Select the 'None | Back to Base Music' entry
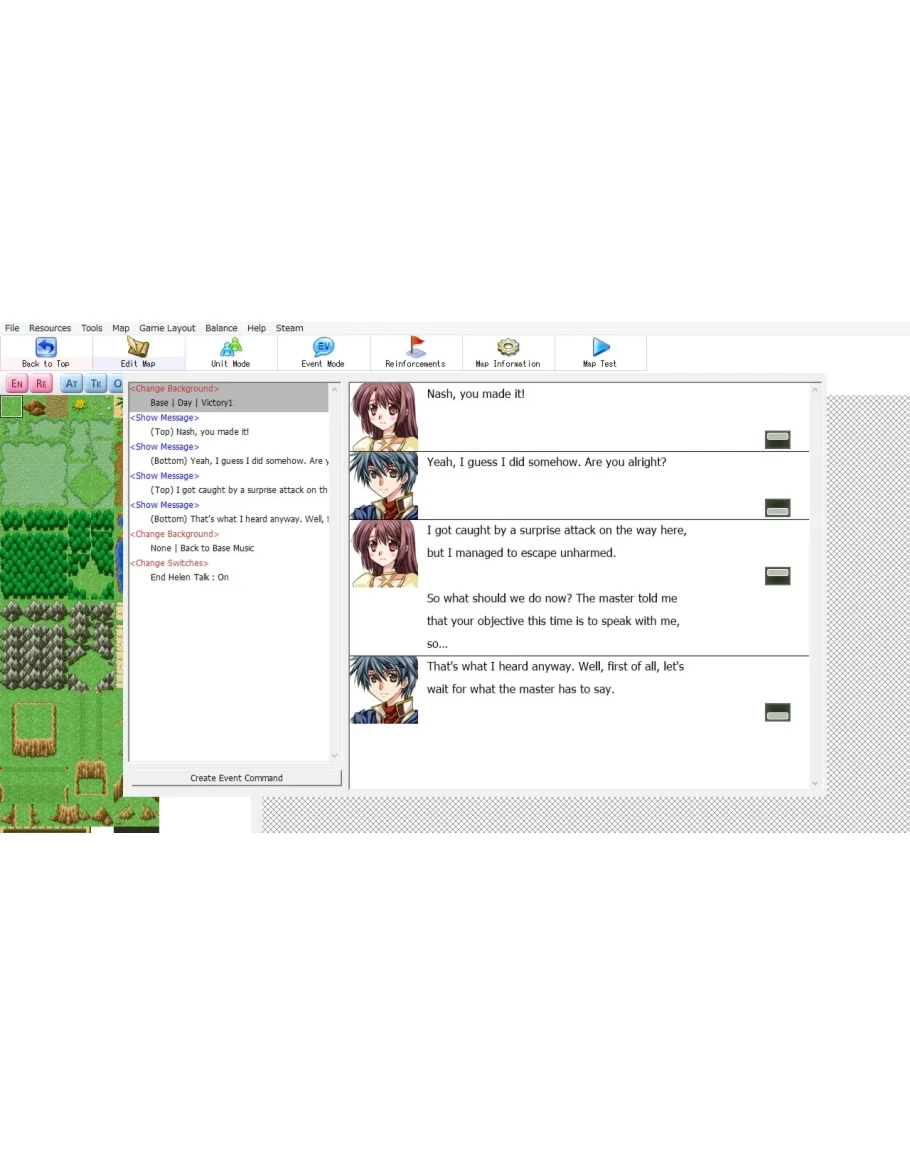The height and width of the screenshot is (1155, 910). (x=202, y=548)
